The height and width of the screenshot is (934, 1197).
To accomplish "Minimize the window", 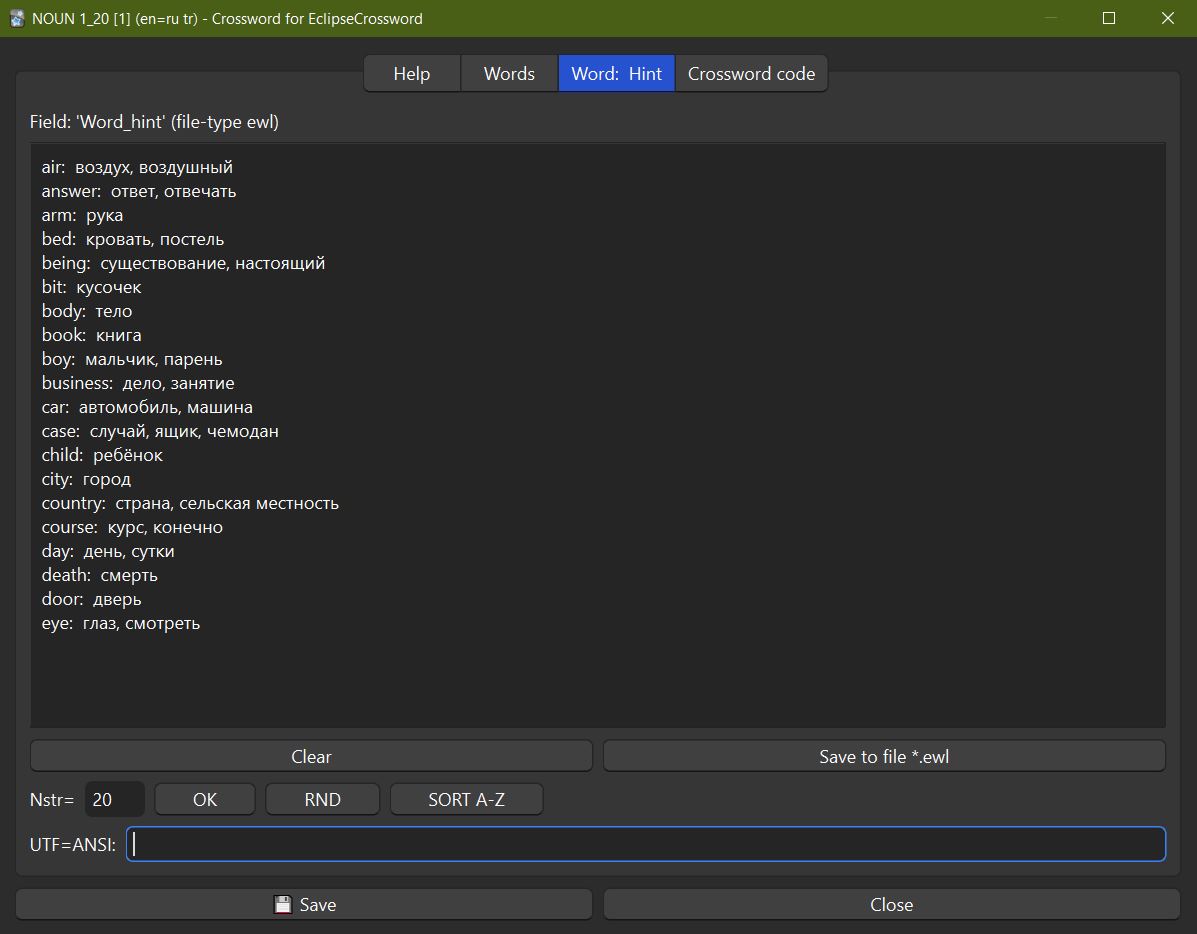I will (x=1049, y=18).
